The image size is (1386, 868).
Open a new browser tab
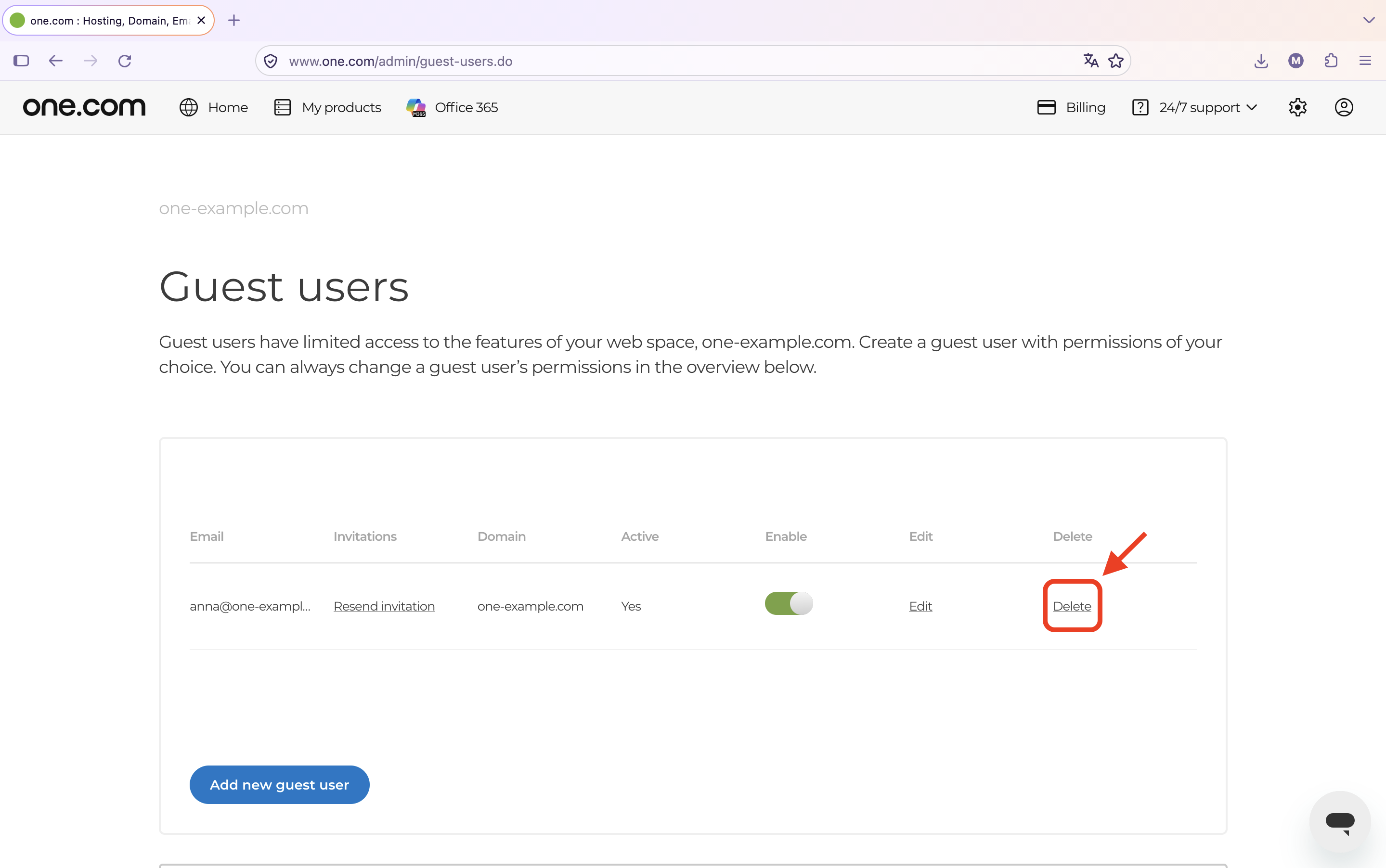coord(234,21)
